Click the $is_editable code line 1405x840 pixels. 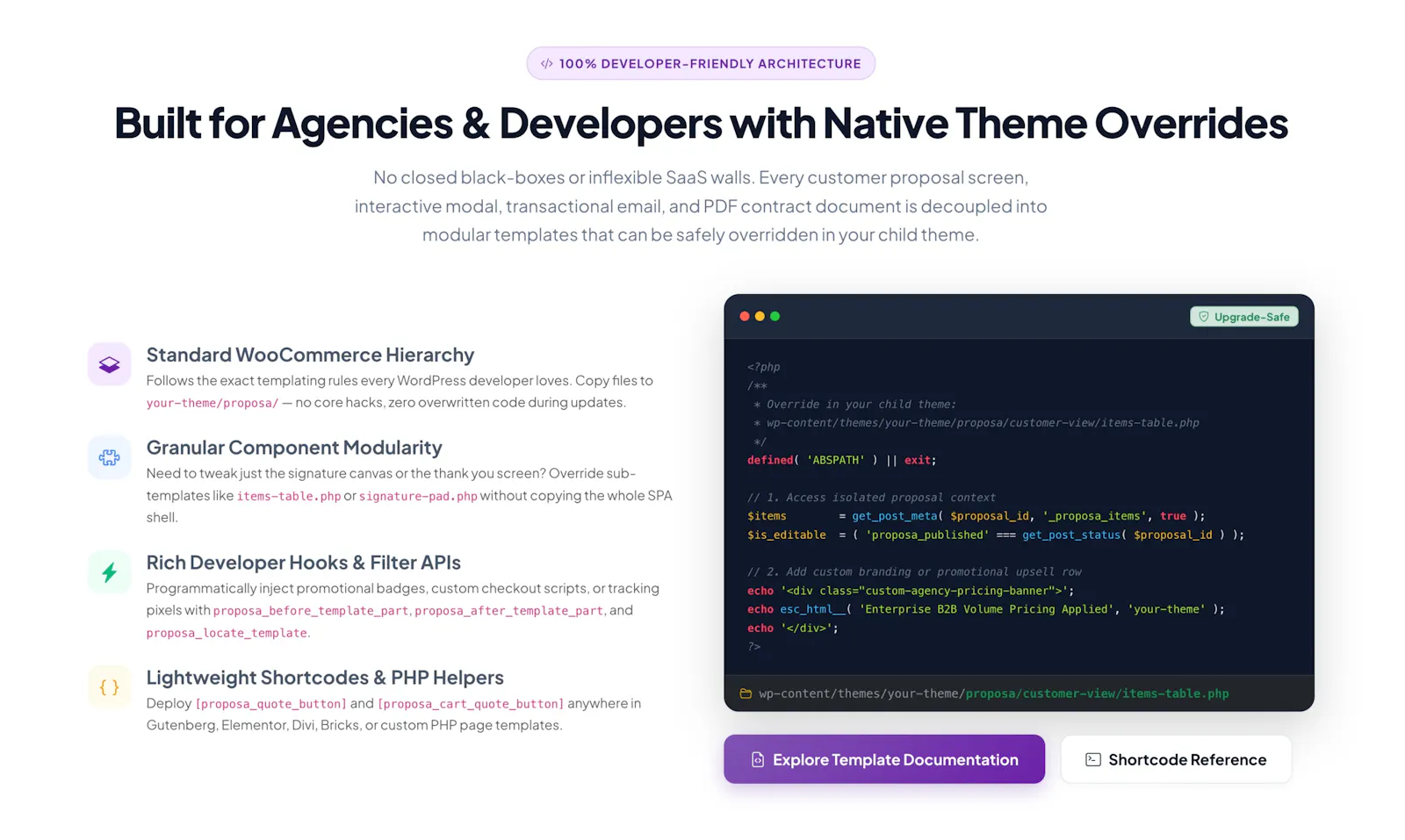pos(996,535)
